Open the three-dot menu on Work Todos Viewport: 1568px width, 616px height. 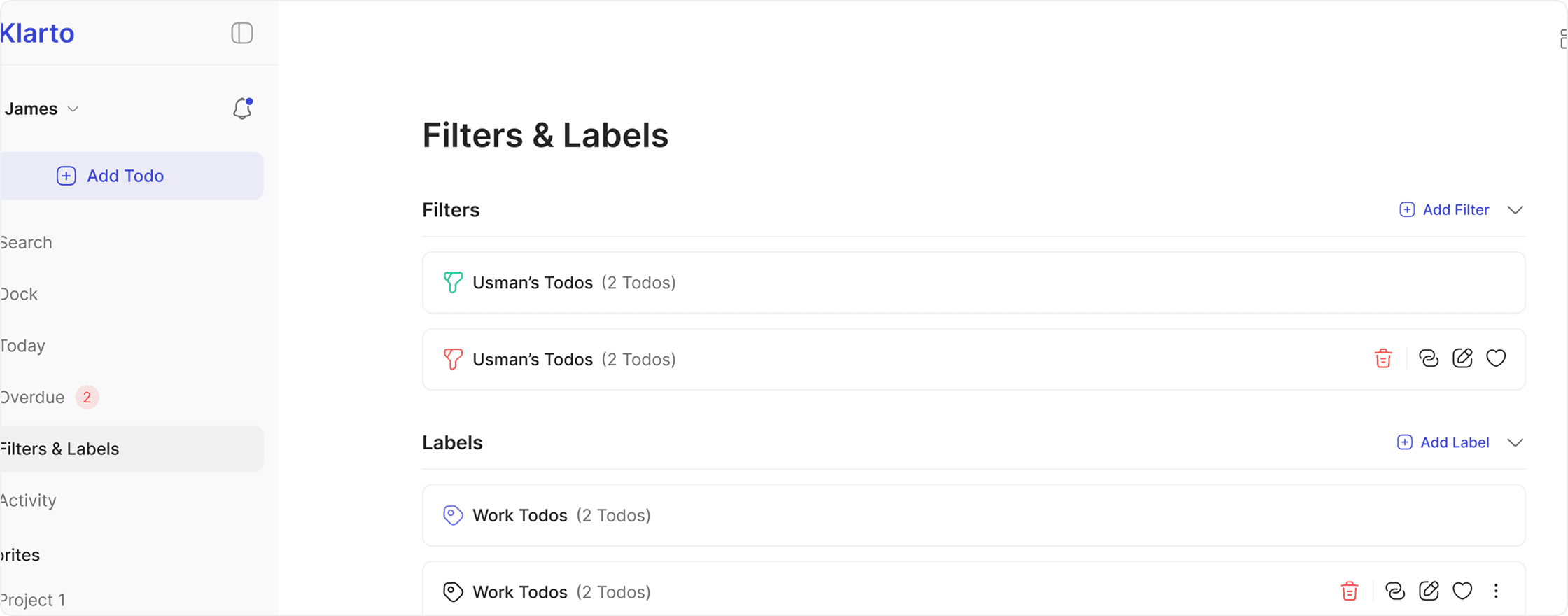click(1496, 591)
